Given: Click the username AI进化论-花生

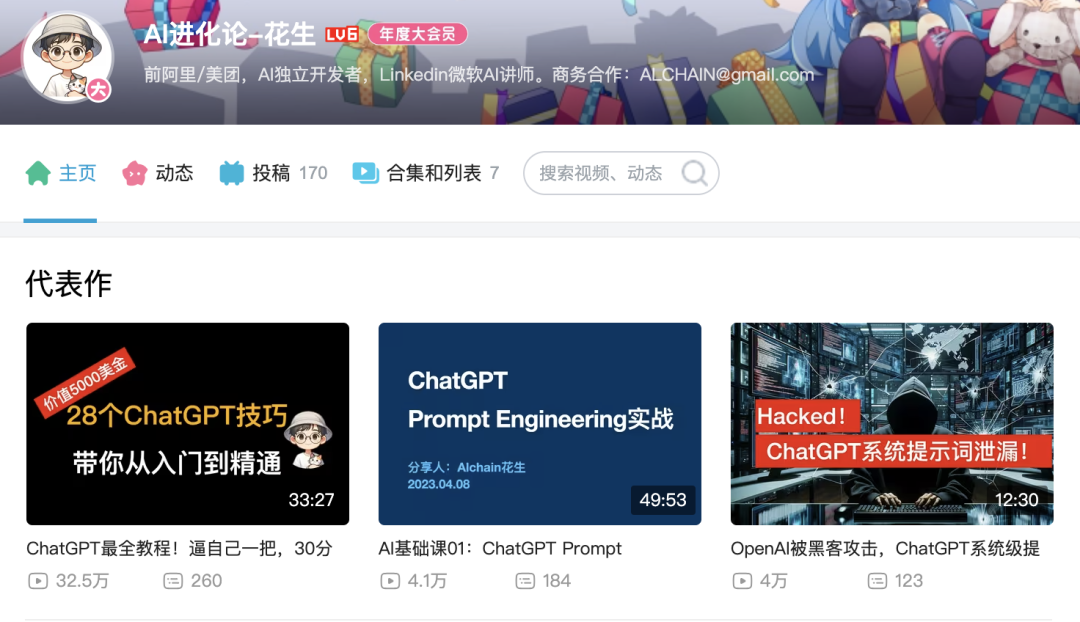Looking at the screenshot, I should point(229,34).
